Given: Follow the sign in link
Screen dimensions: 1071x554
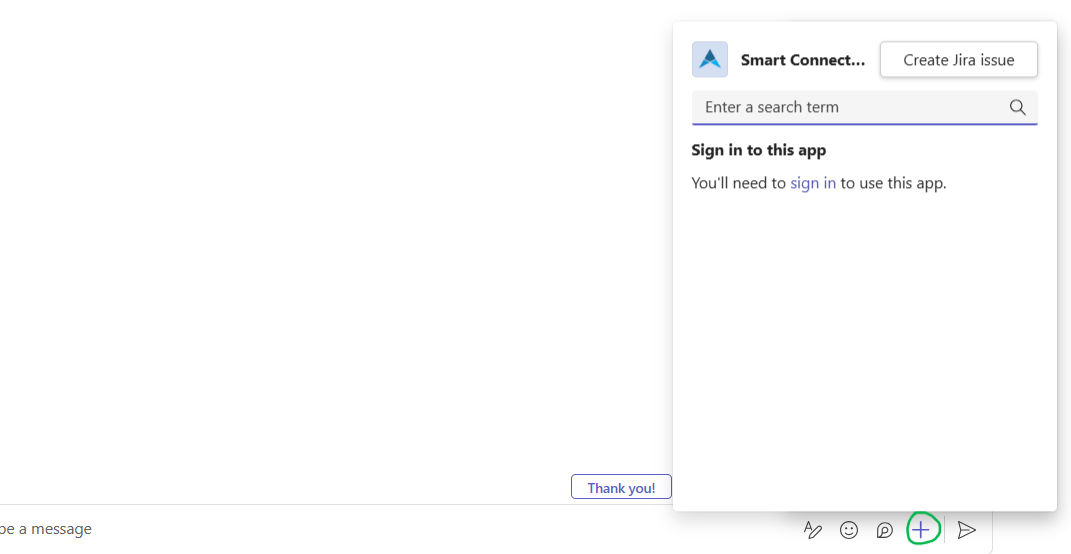Looking at the screenshot, I should pos(813,183).
